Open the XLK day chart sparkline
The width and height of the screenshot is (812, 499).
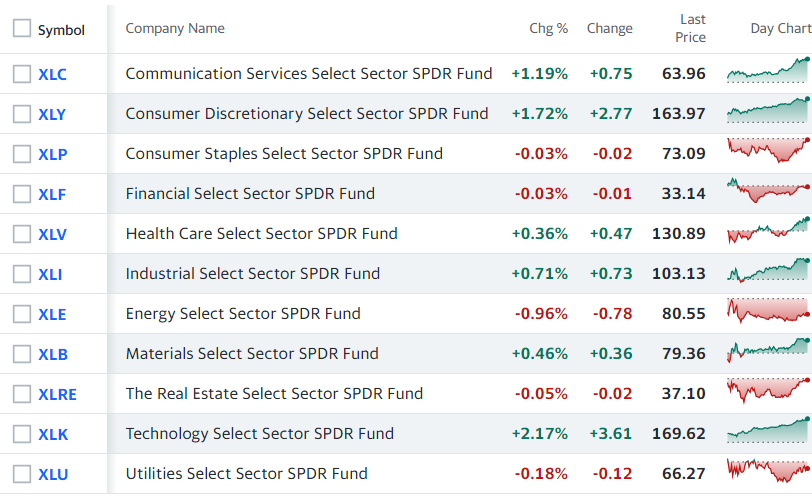pos(768,433)
